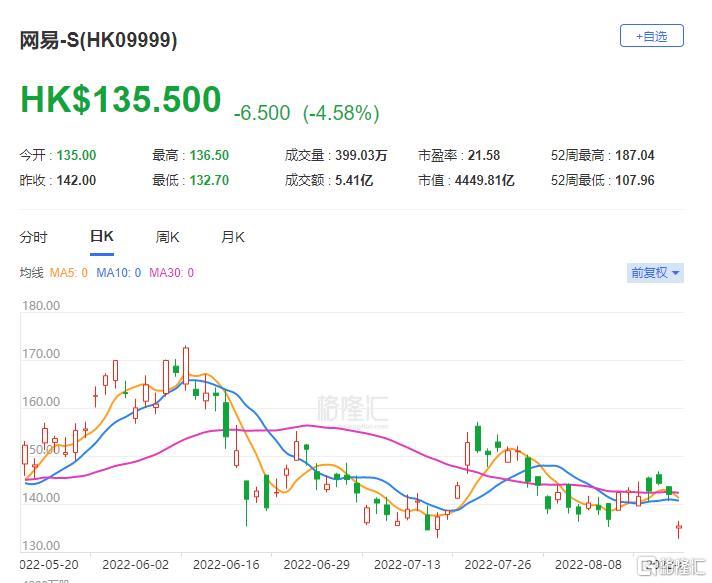Click the 最高 value 136.50
Image resolution: width=712 pixels, height=583 pixels.
pos(209,155)
